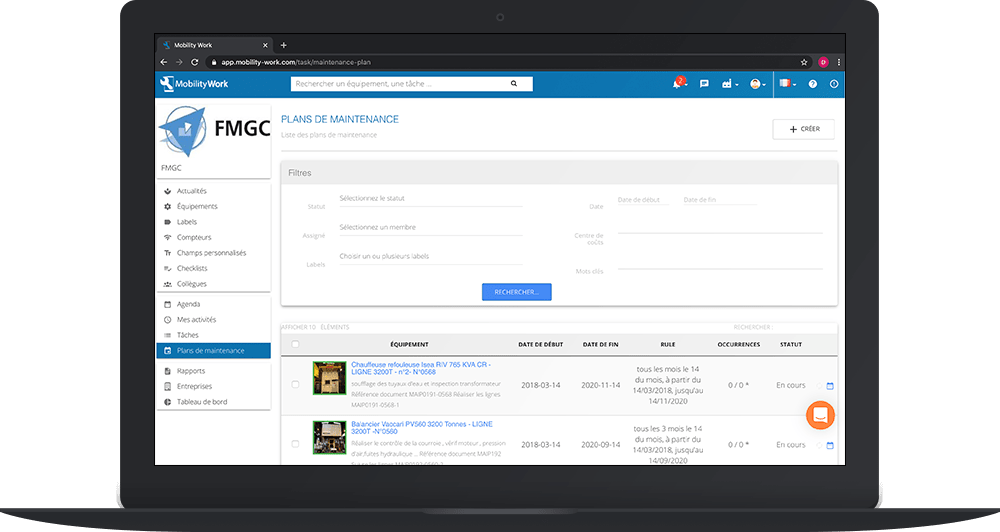Screen dimensions: 1000x532
Task: Open a new browser tab
Action: 284,45
